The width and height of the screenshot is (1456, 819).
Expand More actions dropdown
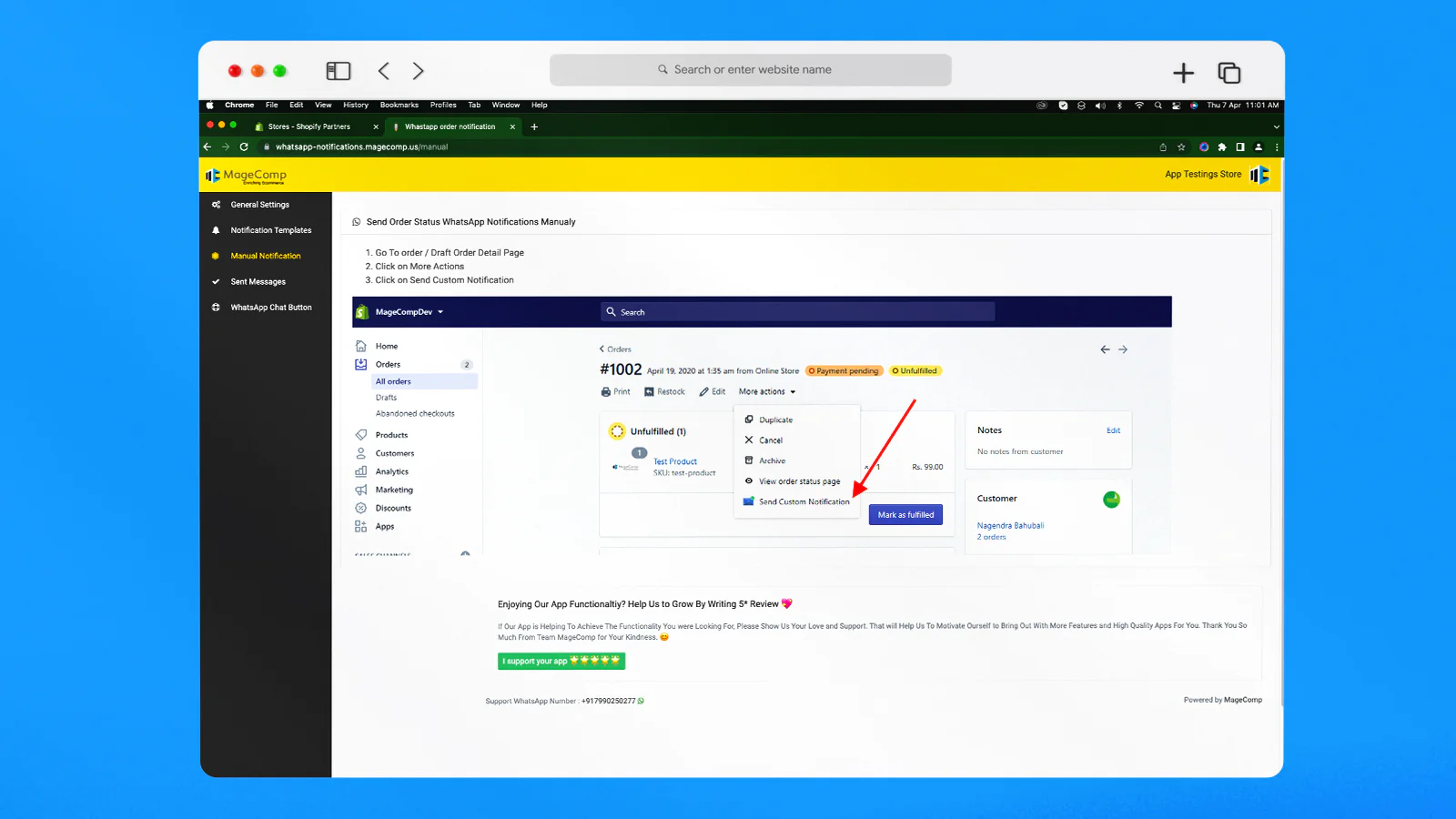coord(767,392)
